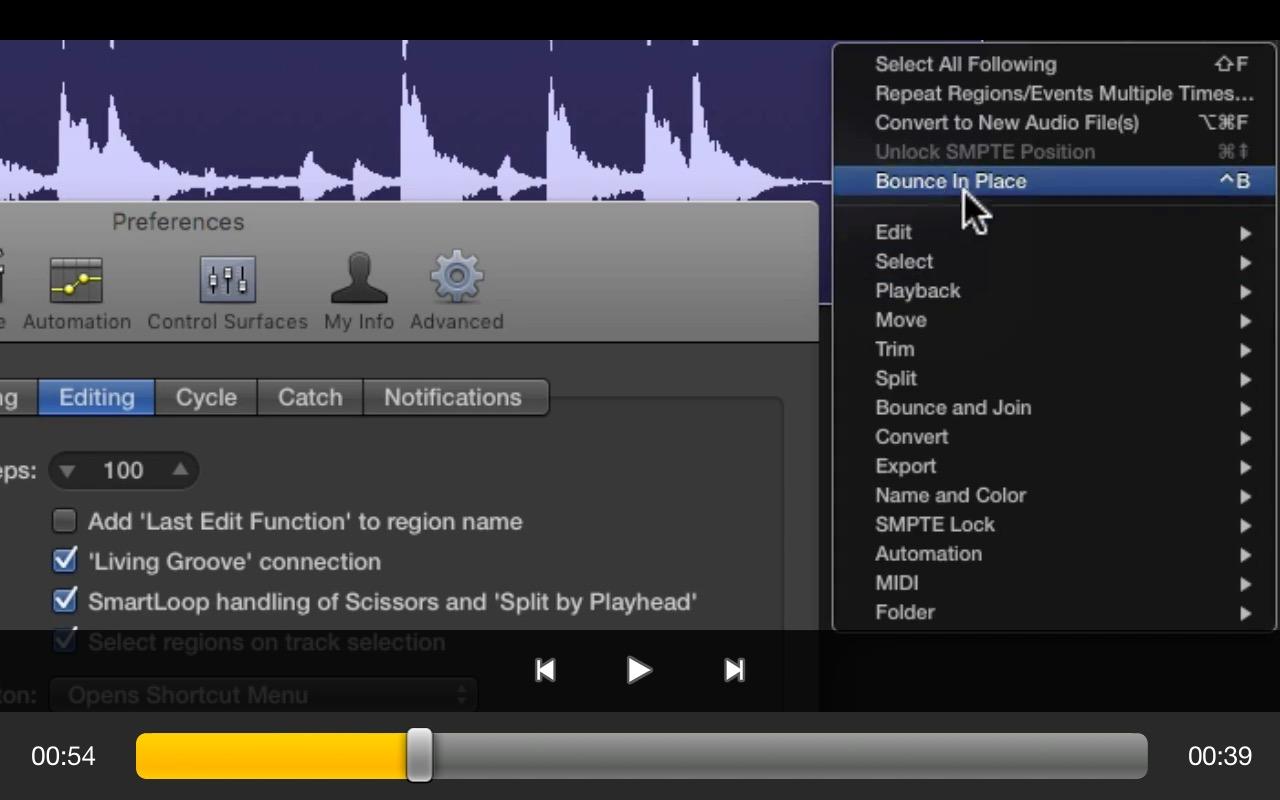Skip to next video with forward icon
This screenshot has height=800, width=1280.
(x=735, y=670)
